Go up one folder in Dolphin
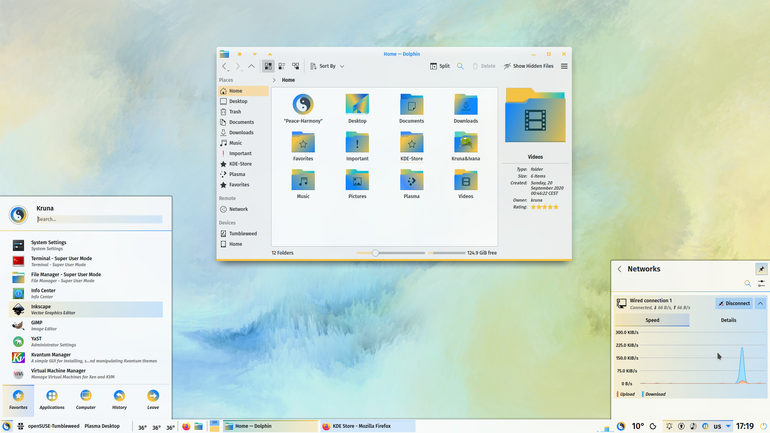The image size is (770, 433). click(x=251, y=66)
